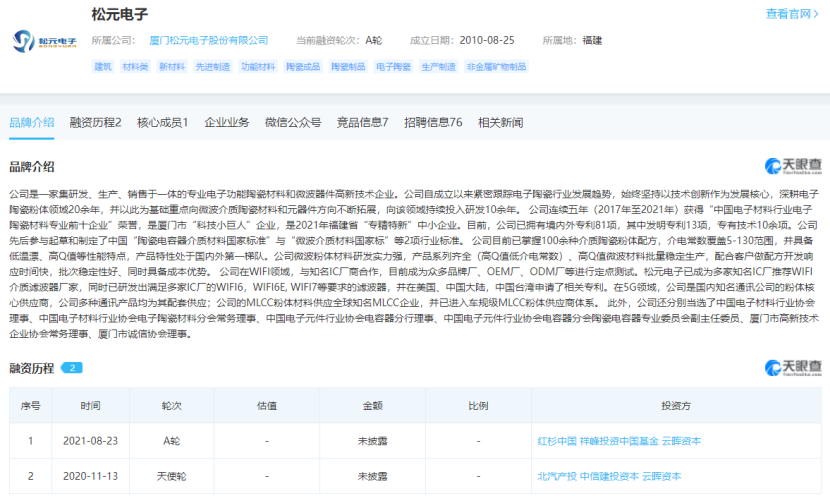The image size is (830, 496).
Task: Open 厦门松元电子股份有限公司 company link
Action: click(x=209, y=40)
